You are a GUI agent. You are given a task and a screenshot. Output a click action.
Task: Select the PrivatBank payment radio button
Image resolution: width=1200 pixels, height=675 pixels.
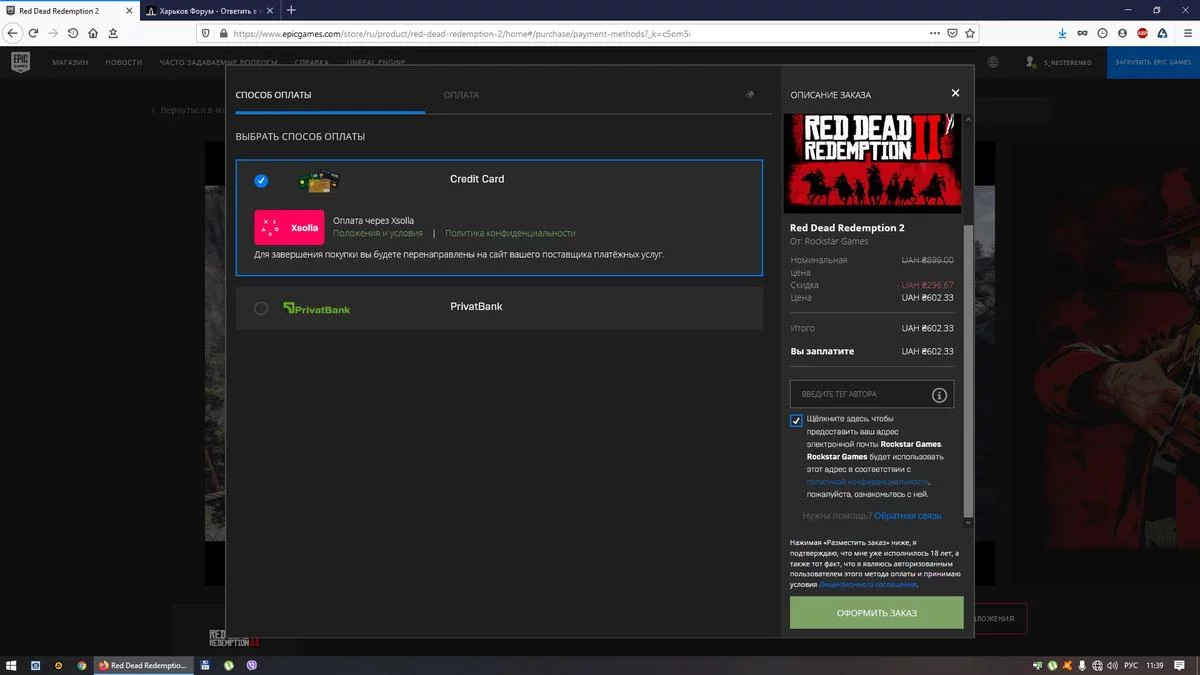pyautogui.click(x=261, y=308)
